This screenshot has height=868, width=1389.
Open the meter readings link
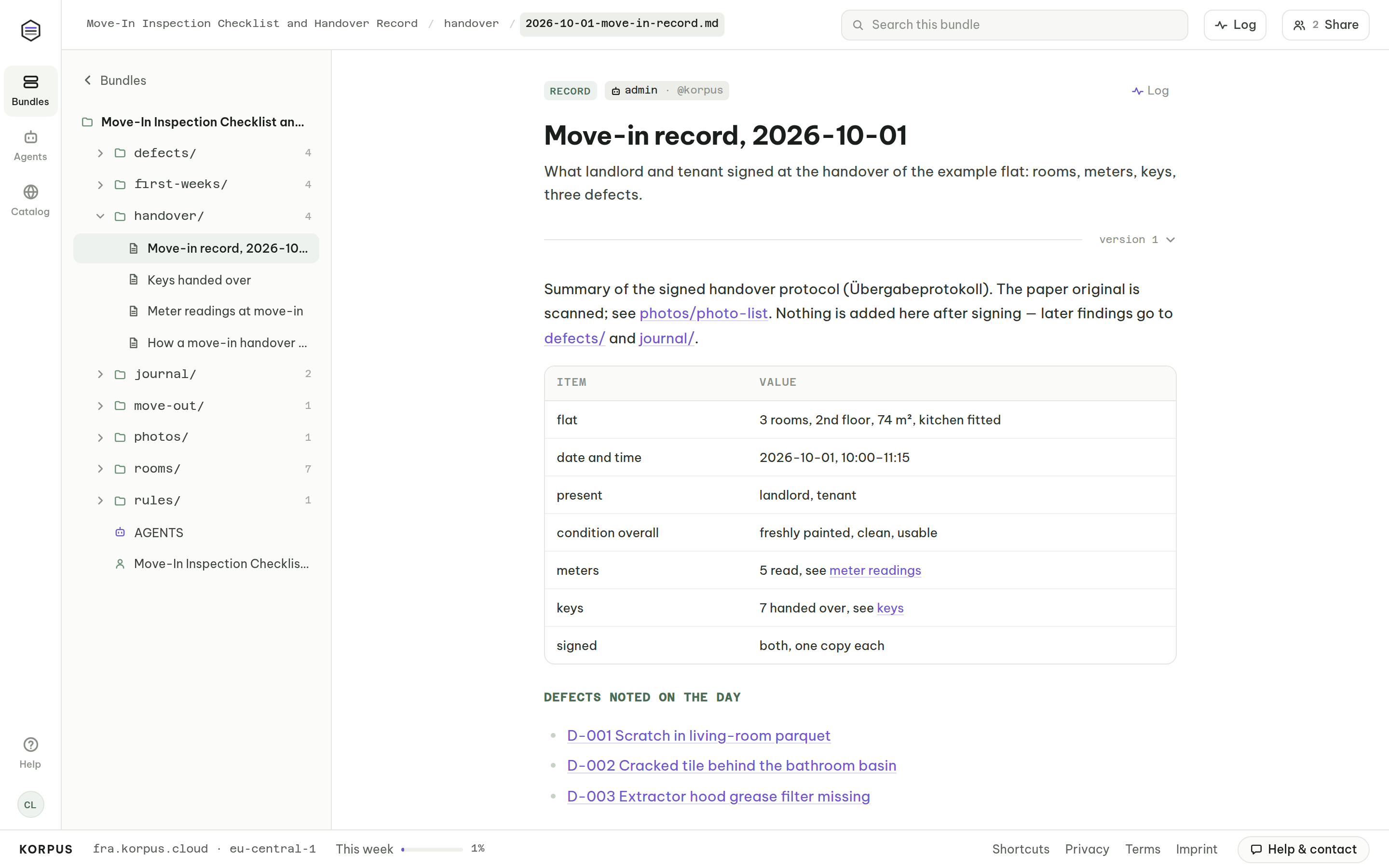pos(875,570)
